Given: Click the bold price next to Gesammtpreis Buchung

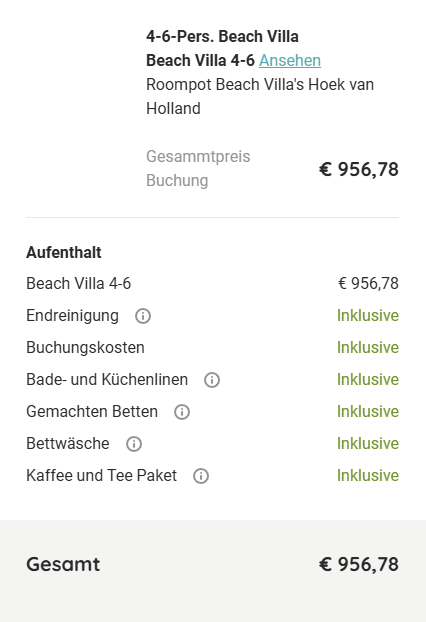Looking at the screenshot, I should click(359, 169).
